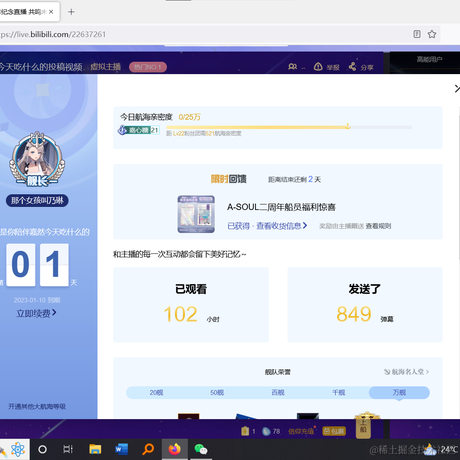The width and height of the screenshot is (460, 460).
Task: Click 查看规则 view rules link
Action: click(378, 226)
